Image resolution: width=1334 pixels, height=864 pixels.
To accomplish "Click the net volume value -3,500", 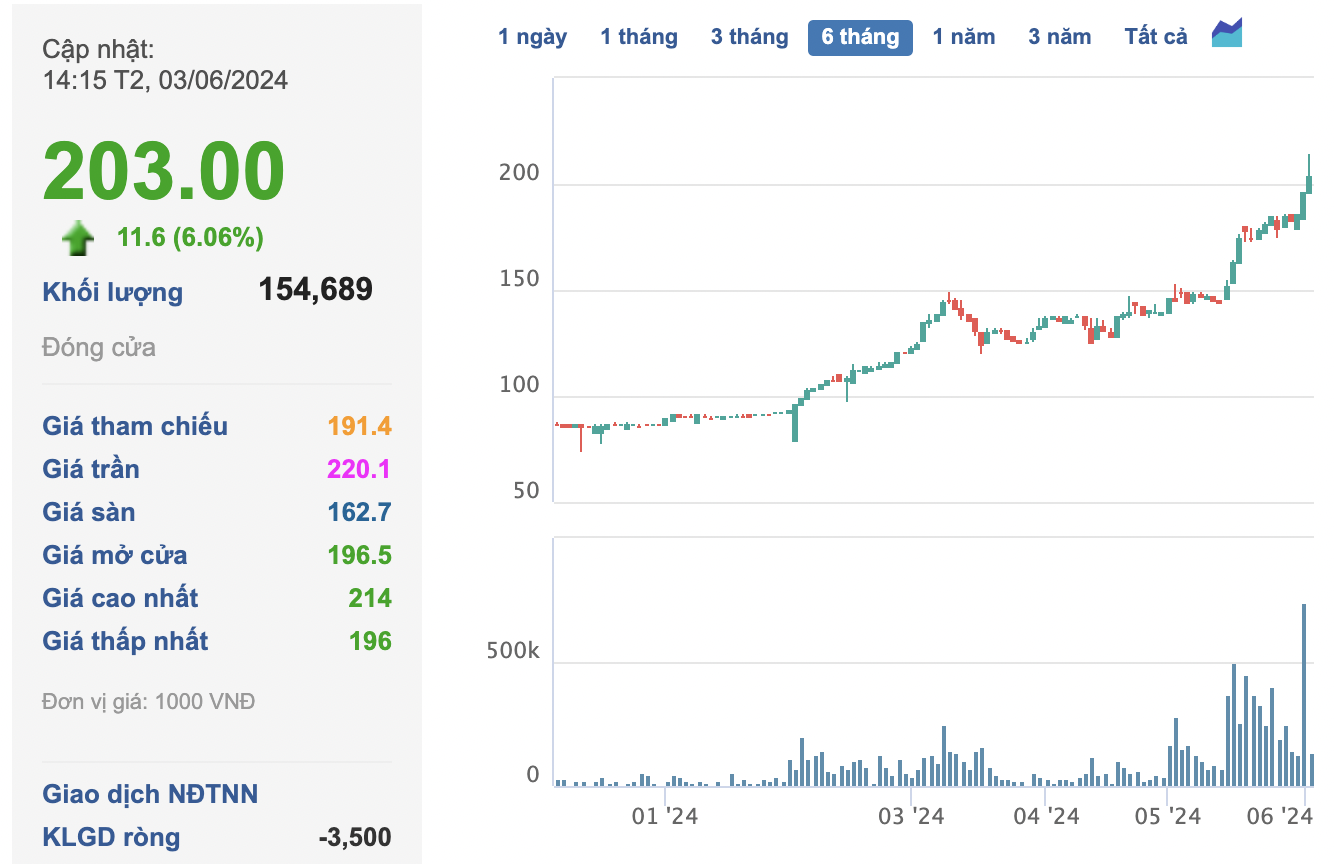I will pos(355,837).
